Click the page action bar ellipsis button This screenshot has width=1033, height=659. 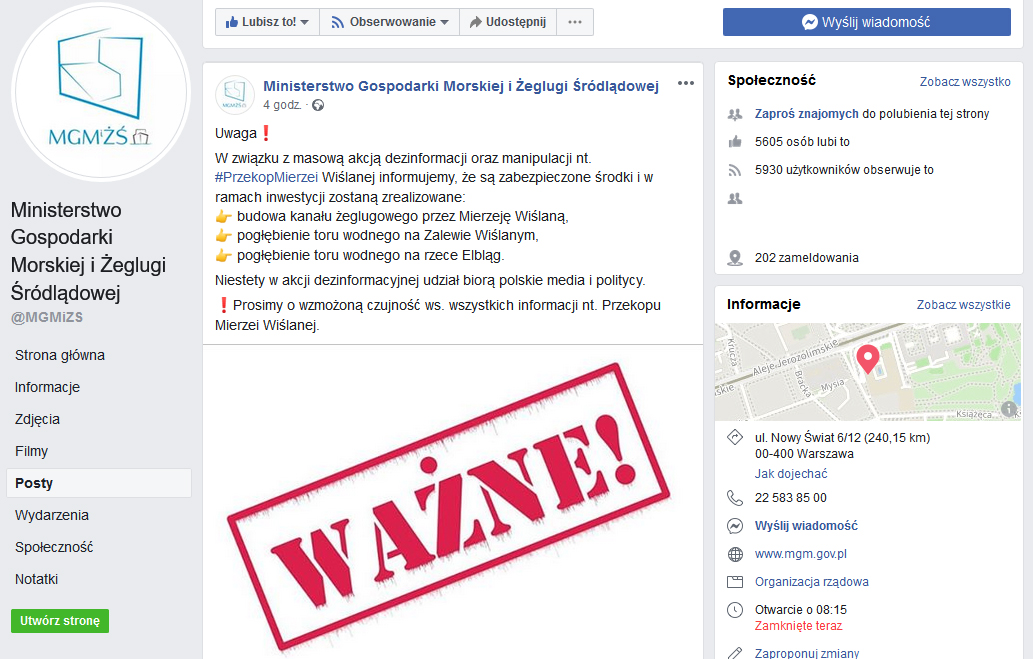(575, 22)
